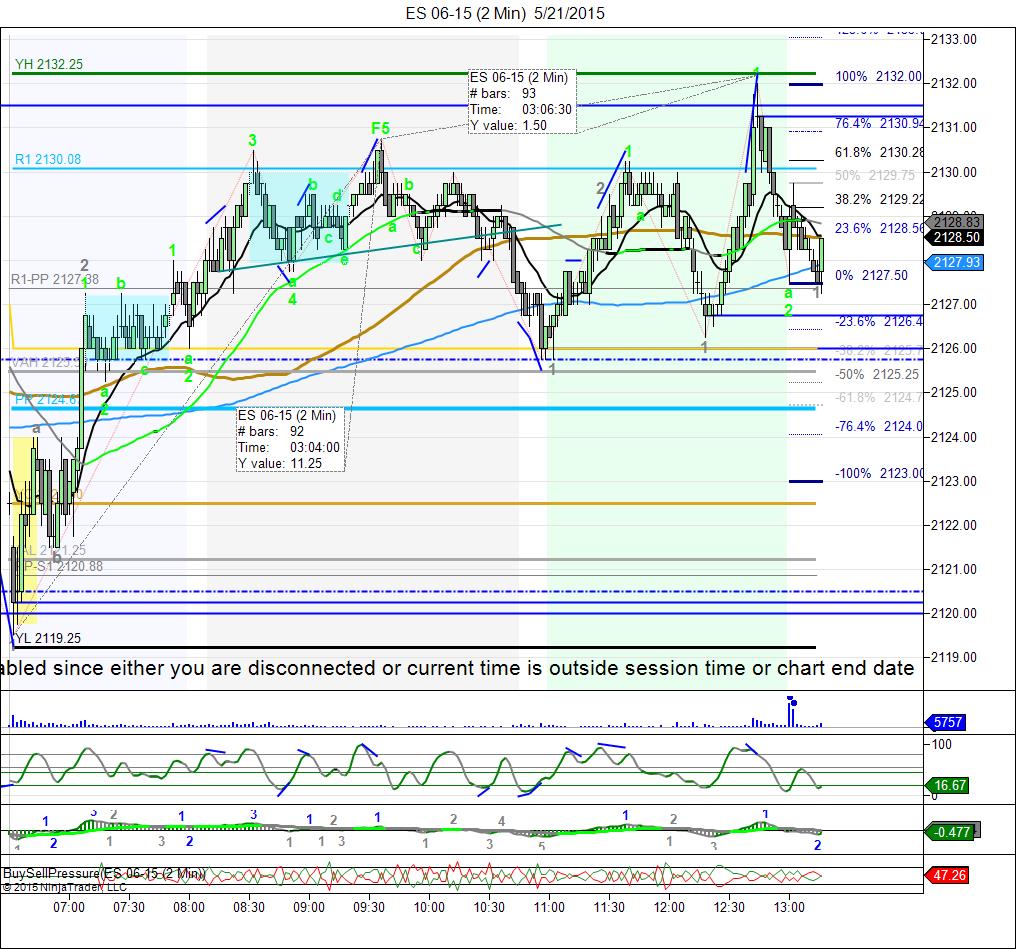Click the 2133.00 price axis label

(x=954, y=40)
